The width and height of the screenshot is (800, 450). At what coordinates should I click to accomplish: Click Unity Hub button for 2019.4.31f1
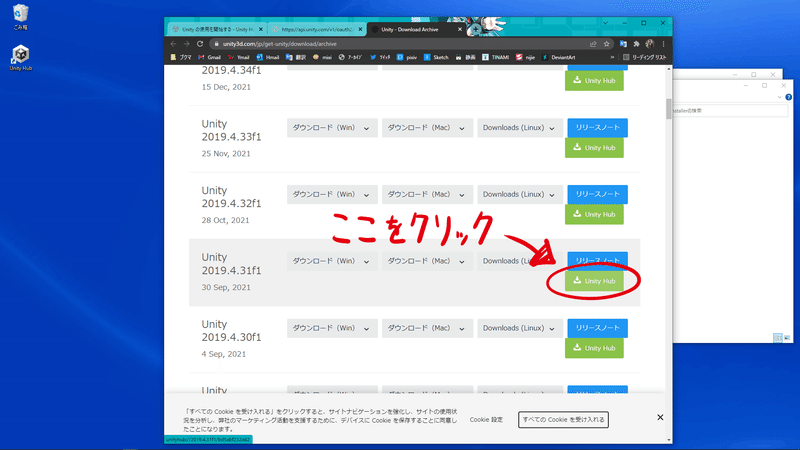tap(594, 282)
